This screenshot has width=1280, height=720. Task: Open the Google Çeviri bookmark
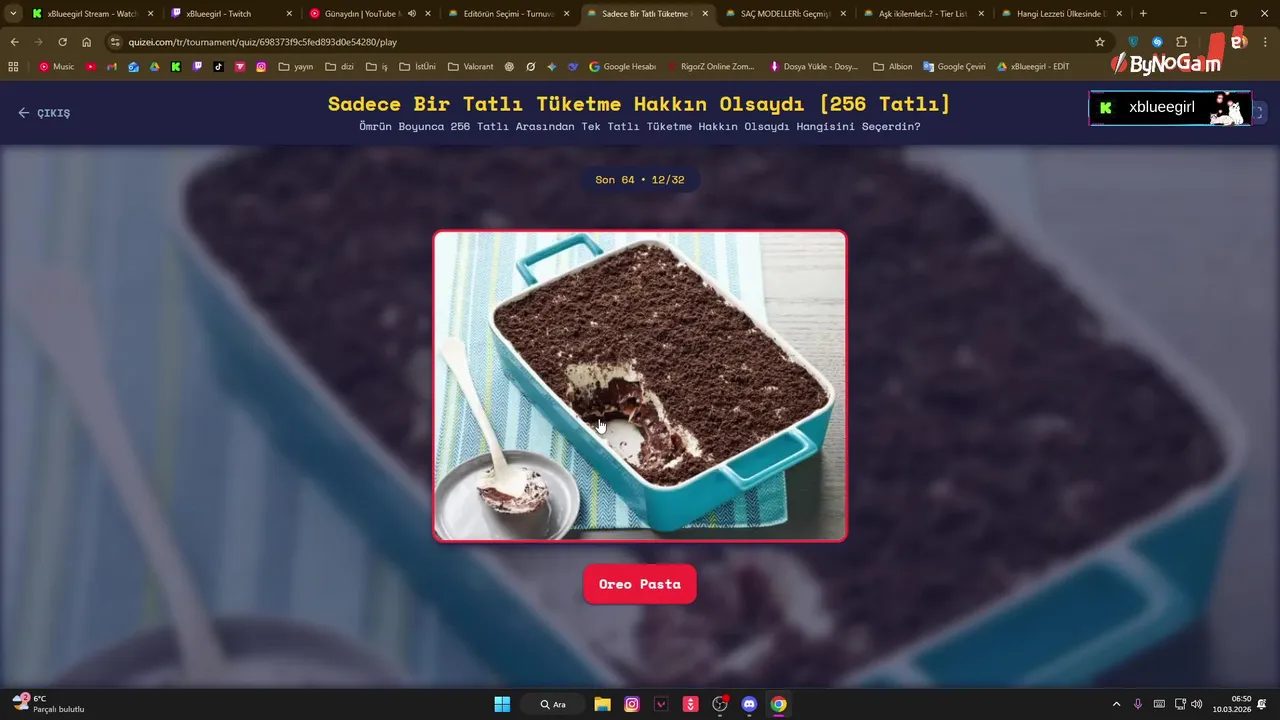(955, 67)
